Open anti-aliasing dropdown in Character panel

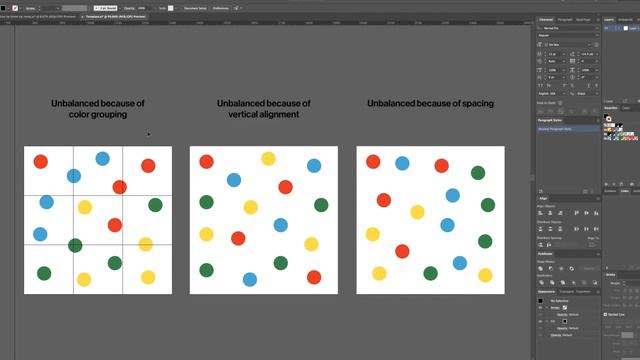pyautogui.click(x=597, y=93)
